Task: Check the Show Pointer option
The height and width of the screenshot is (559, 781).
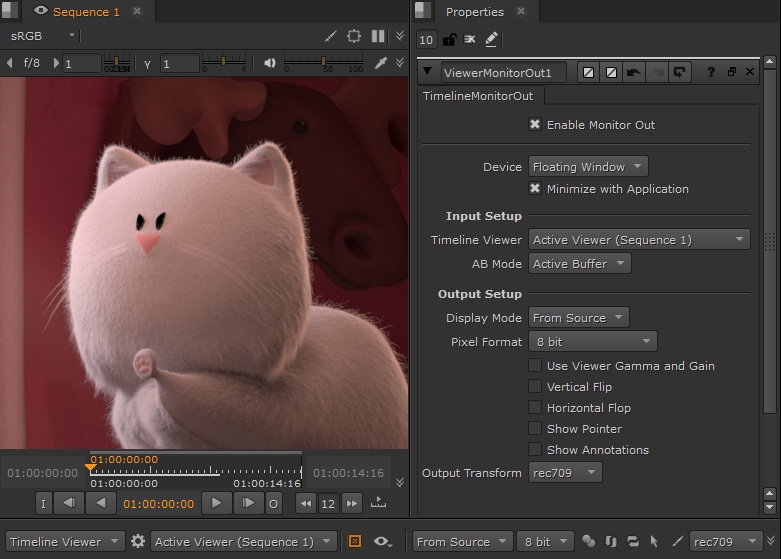Action: click(535, 429)
